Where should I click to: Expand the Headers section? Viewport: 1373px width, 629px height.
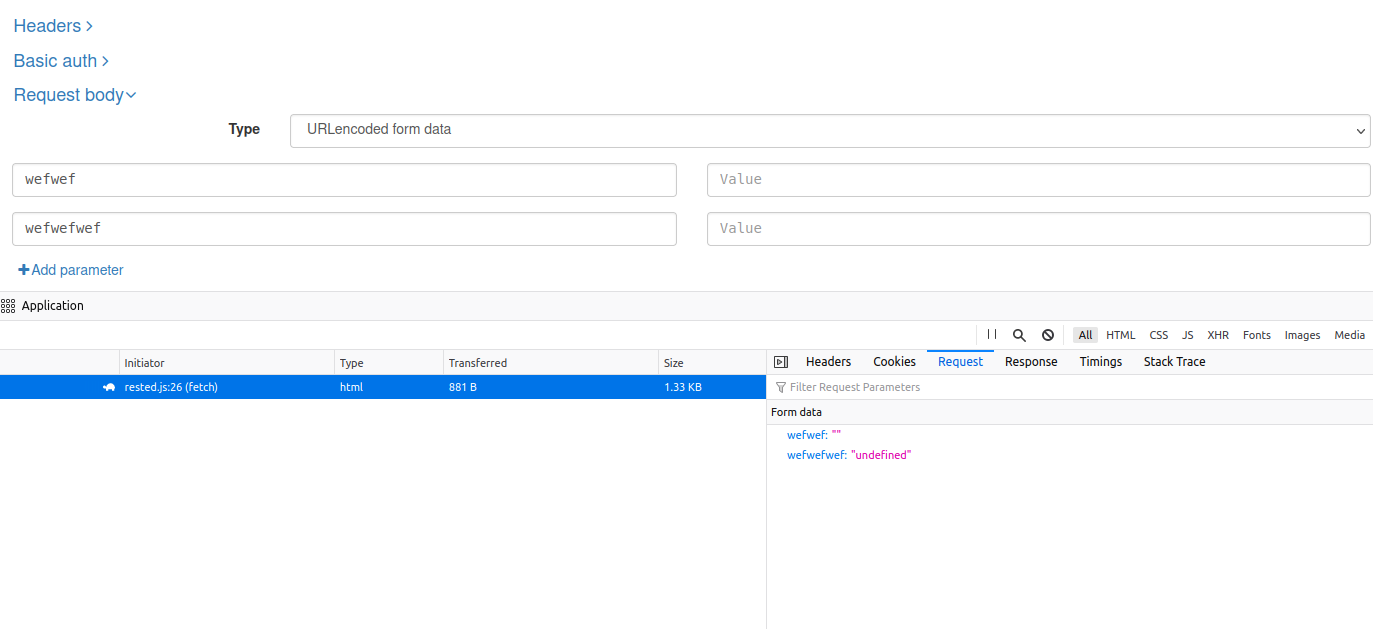coord(53,26)
